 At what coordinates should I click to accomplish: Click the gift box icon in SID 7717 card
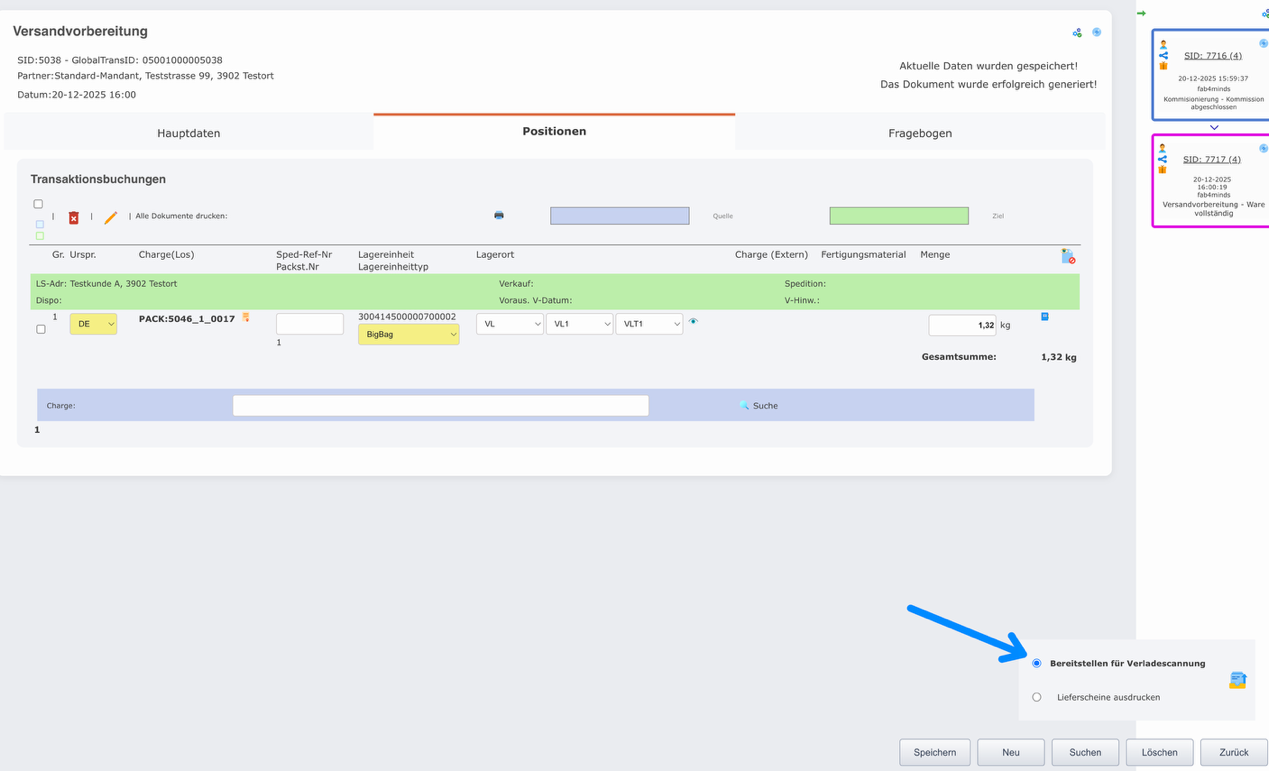pos(1162,170)
